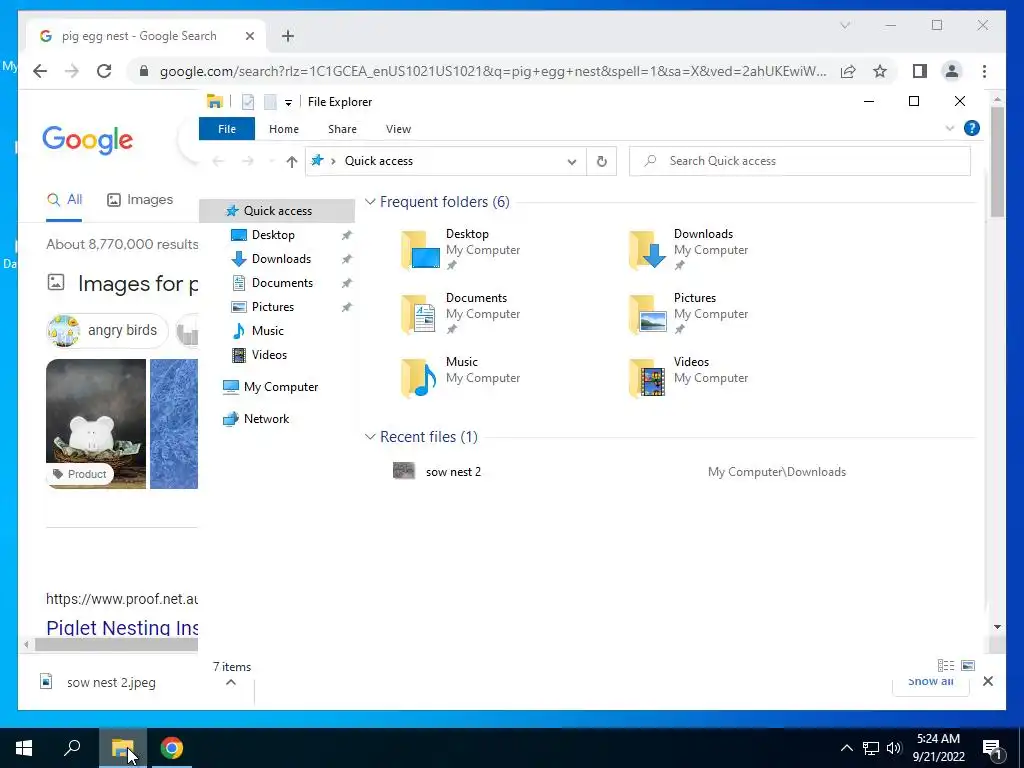Open the piggy bank nest image result
The image size is (1024, 768).
[96, 423]
